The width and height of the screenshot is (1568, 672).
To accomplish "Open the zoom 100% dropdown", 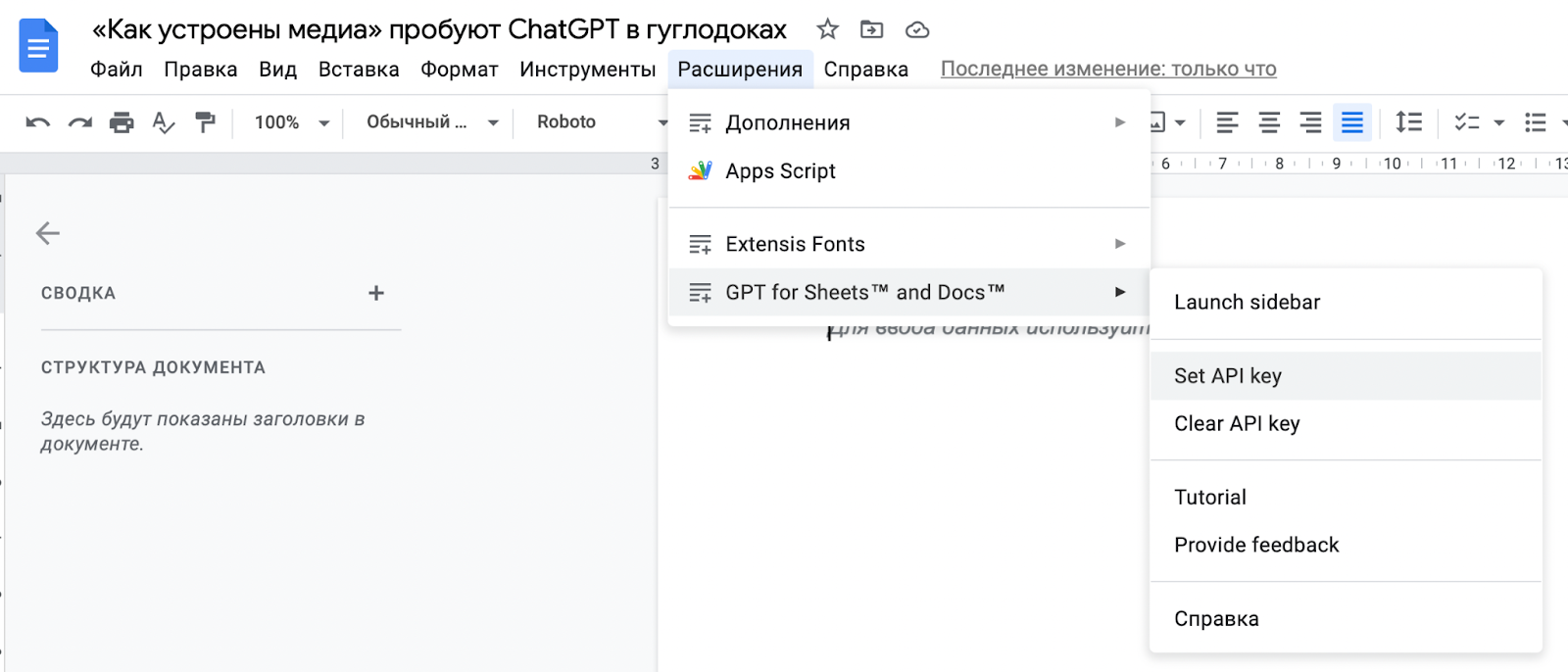I will tap(291, 122).
